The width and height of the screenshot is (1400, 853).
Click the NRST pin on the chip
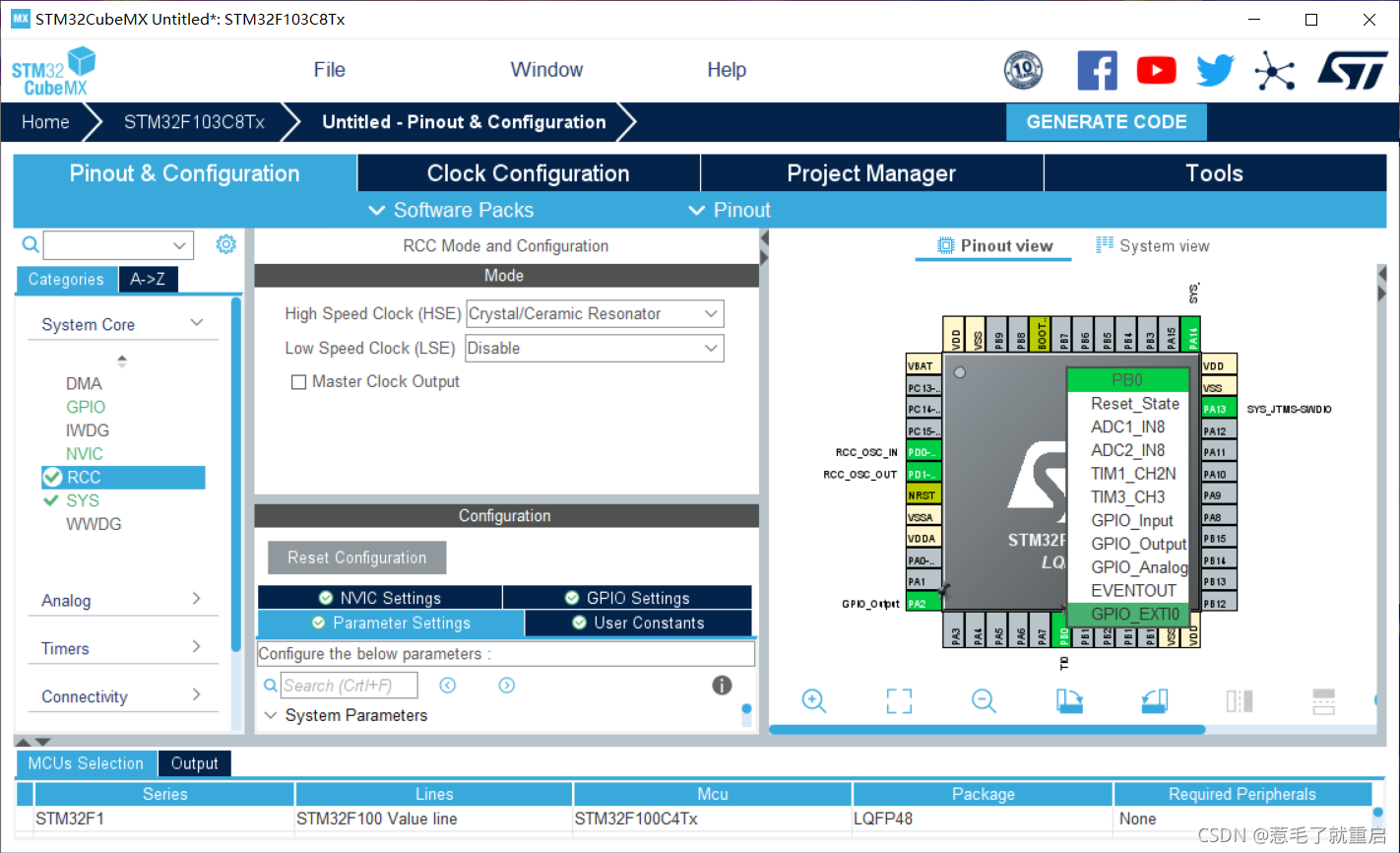click(x=923, y=495)
